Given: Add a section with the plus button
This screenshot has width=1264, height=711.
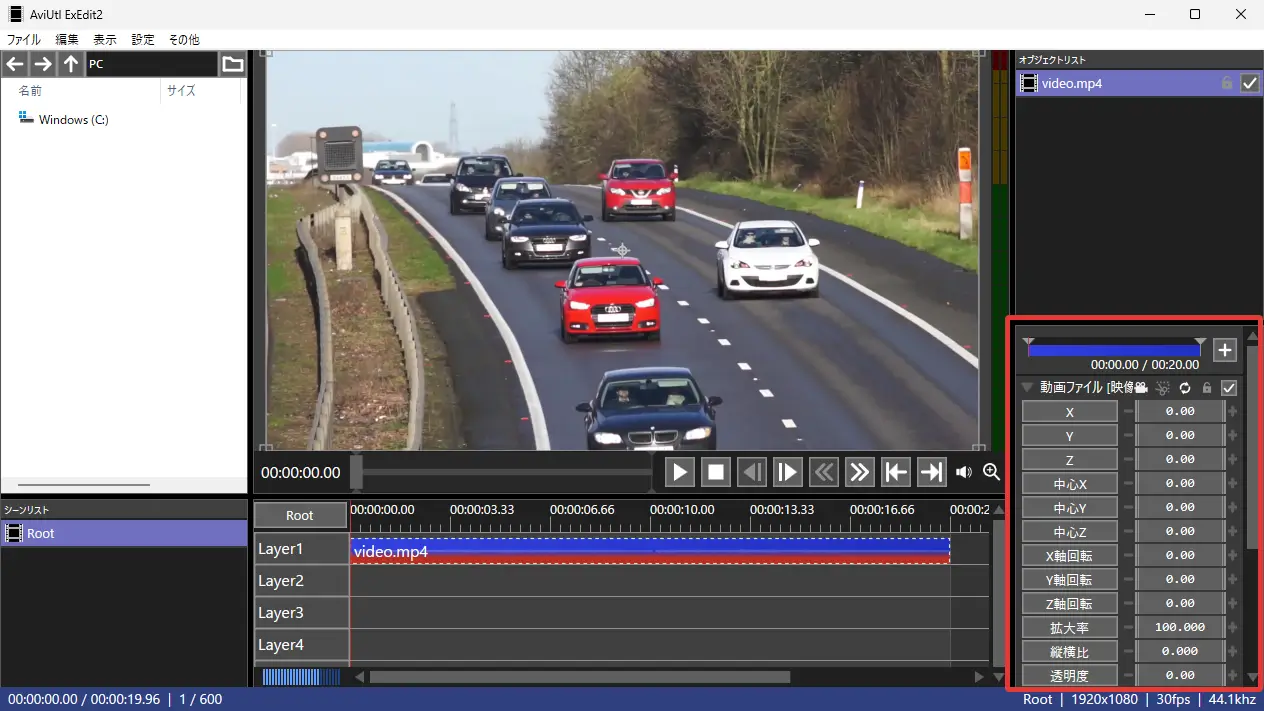Looking at the screenshot, I should 1225,350.
